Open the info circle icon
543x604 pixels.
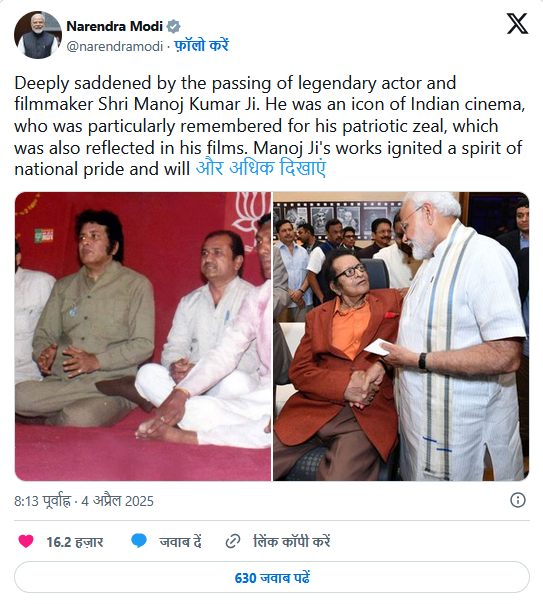point(518,500)
